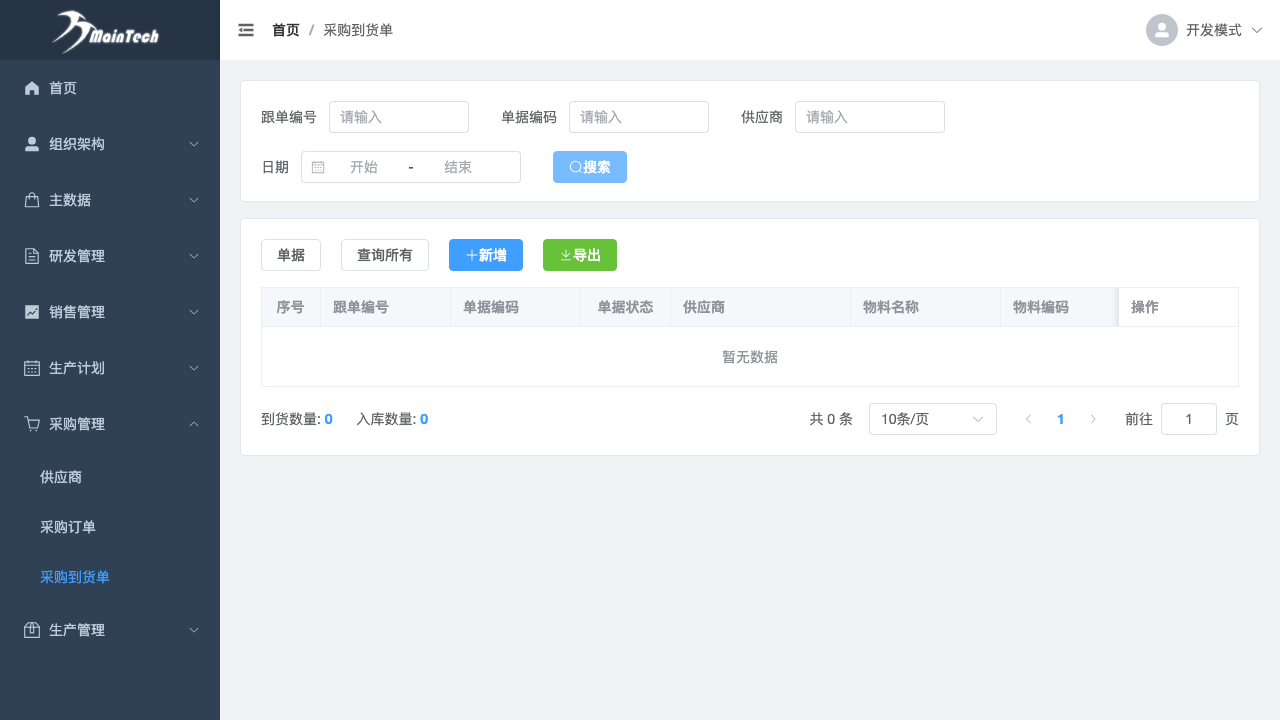The width and height of the screenshot is (1280, 720).
Task: Click the user avatar icon
Action: (1161, 30)
